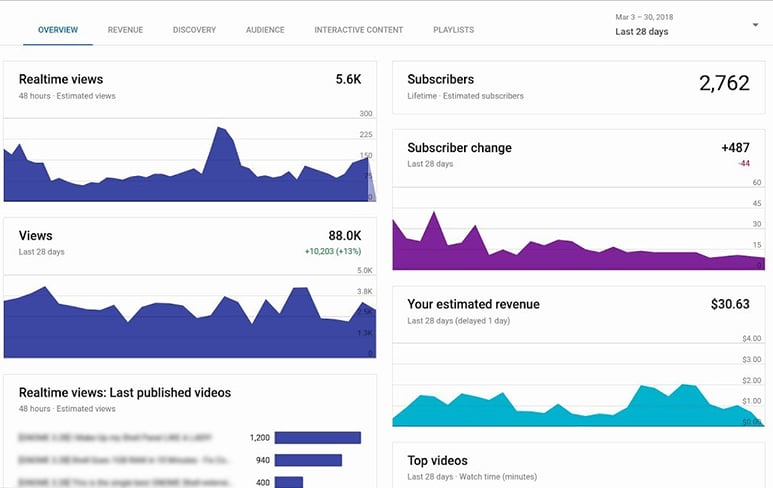Open the Subscribers card heading
773x488 pixels.
pyautogui.click(x=441, y=79)
